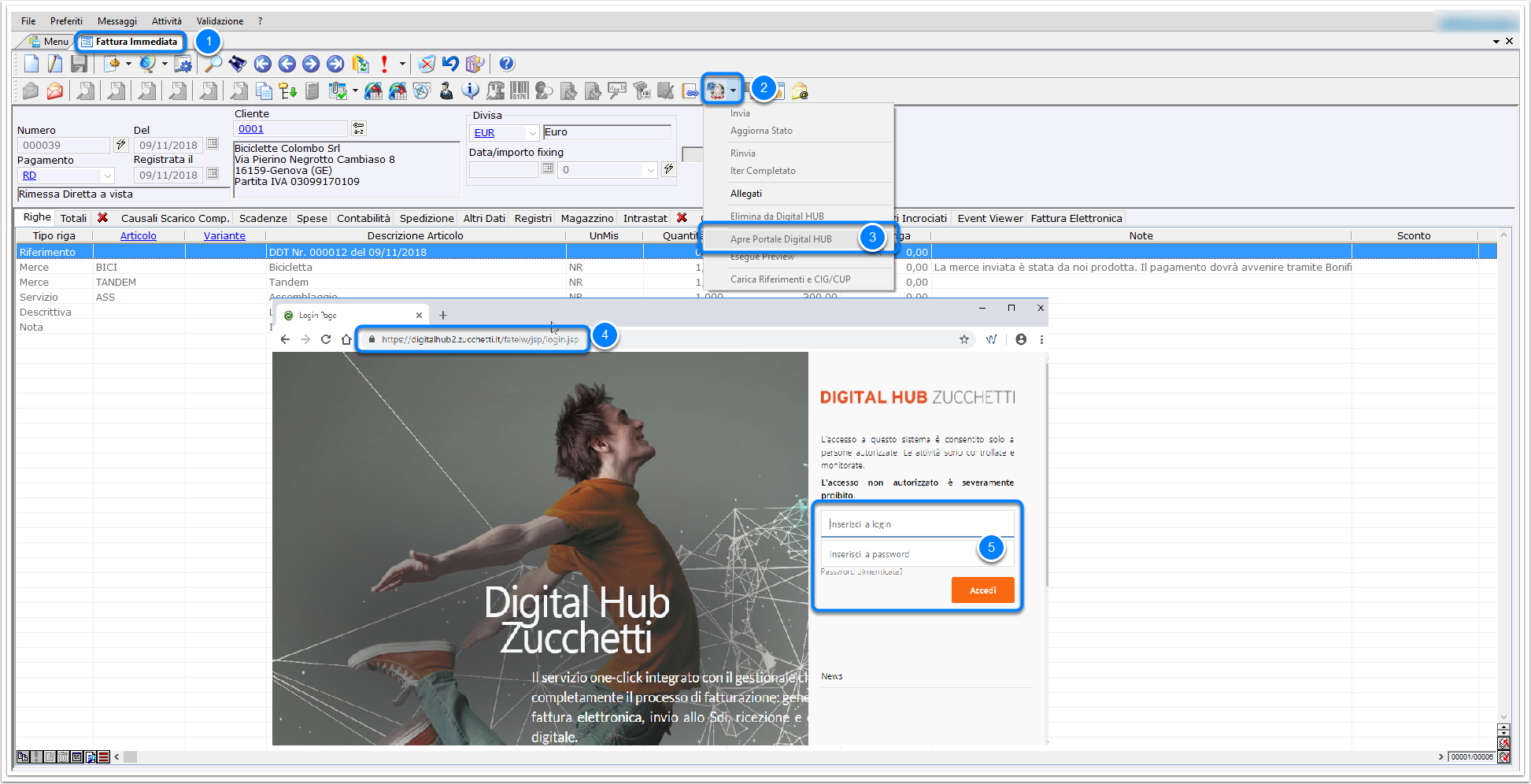Switch to the Menu window tab
This screenshot has width=1531, height=784.
pyautogui.click(x=49, y=42)
